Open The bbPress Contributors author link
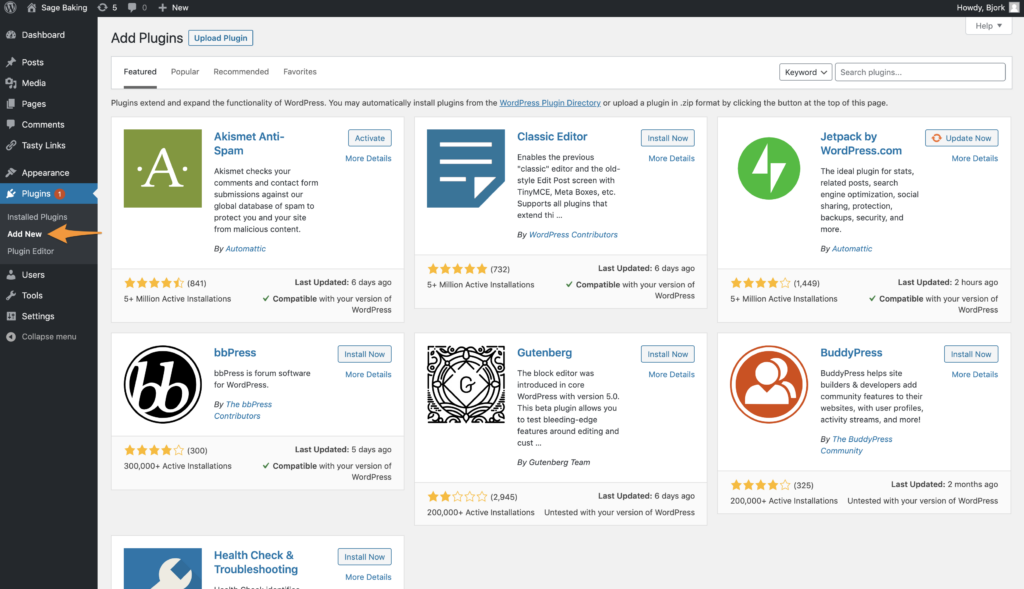Image resolution: width=1024 pixels, height=589 pixels. coord(243,410)
